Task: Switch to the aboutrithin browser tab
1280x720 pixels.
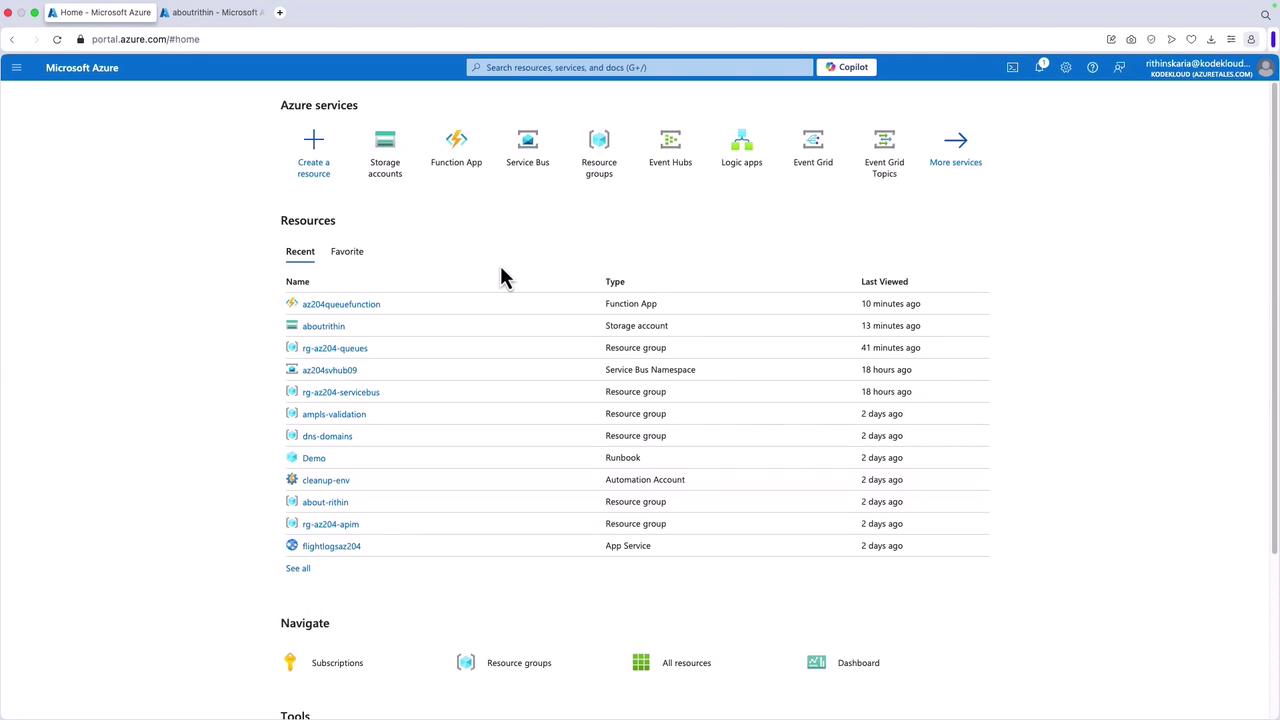Action: (x=213, y=12)
